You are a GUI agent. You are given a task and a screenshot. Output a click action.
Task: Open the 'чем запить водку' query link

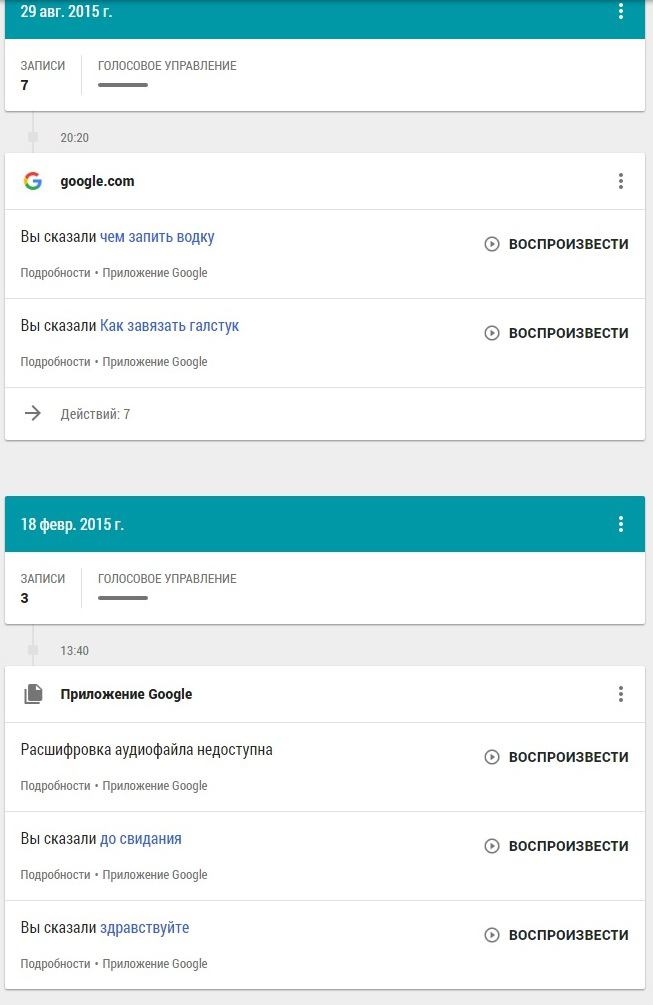point(157,237)
